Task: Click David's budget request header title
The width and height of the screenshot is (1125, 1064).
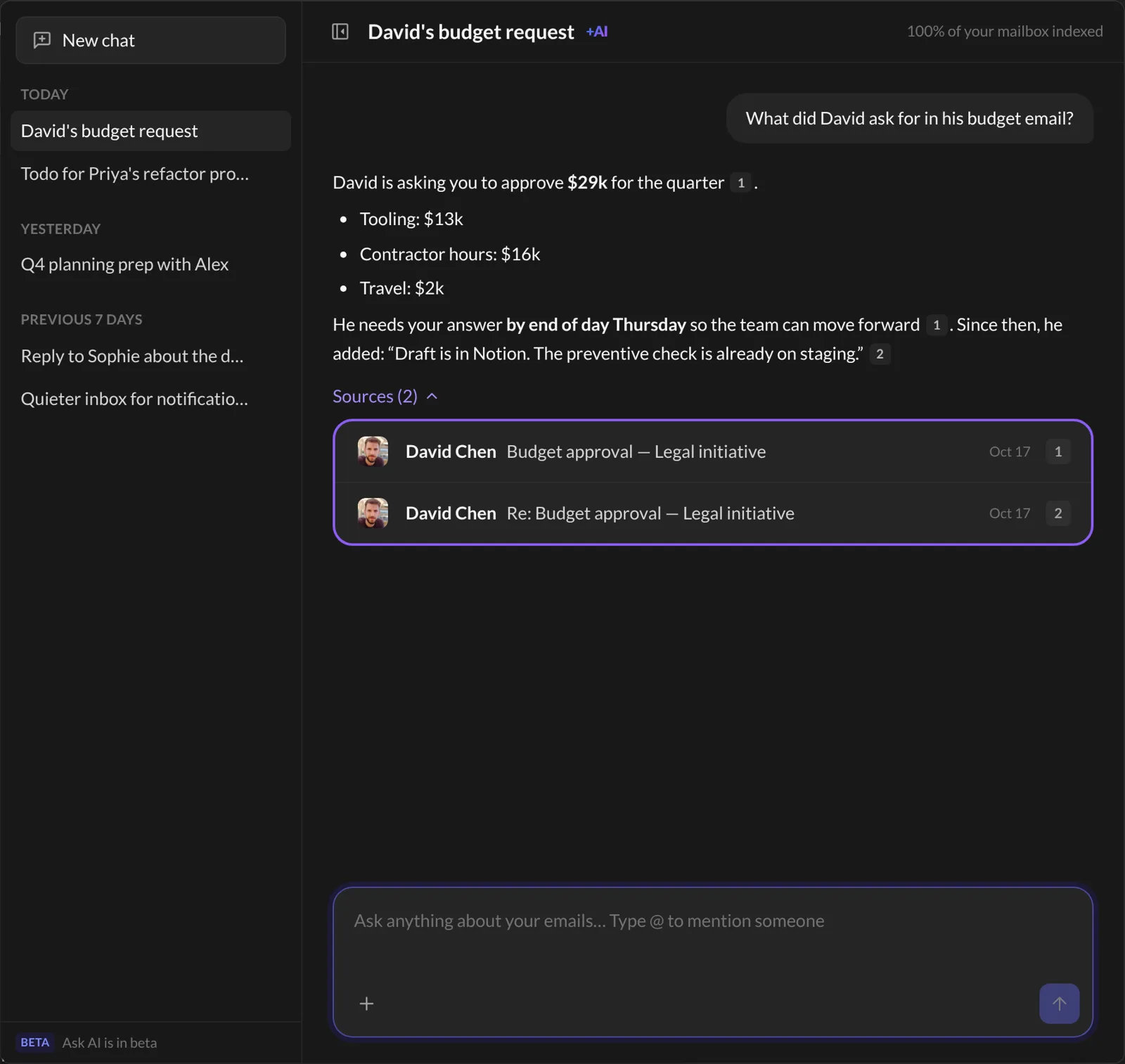Action: (470, 32)
